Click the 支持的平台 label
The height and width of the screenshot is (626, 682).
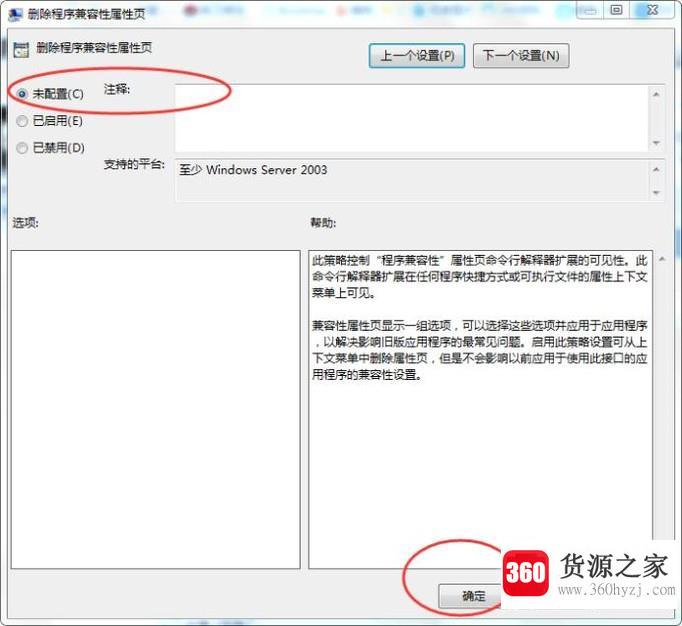(x=134, y=164)
